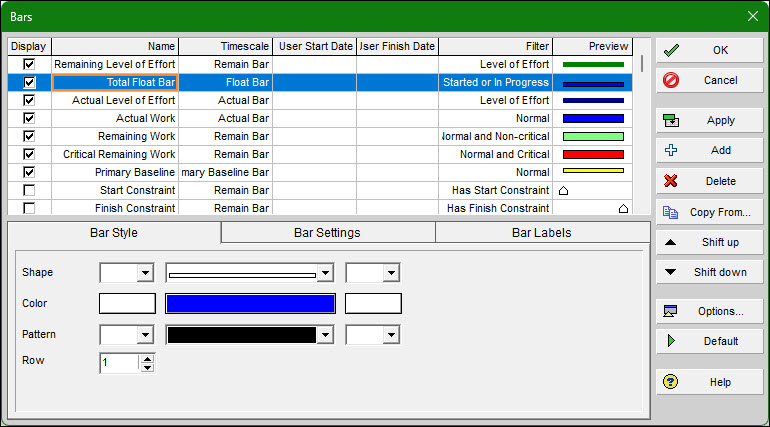The width and height of the screenshot is (770, 427).
Task: Click Float Bar timescale cell
Action: tap(225, 82)
